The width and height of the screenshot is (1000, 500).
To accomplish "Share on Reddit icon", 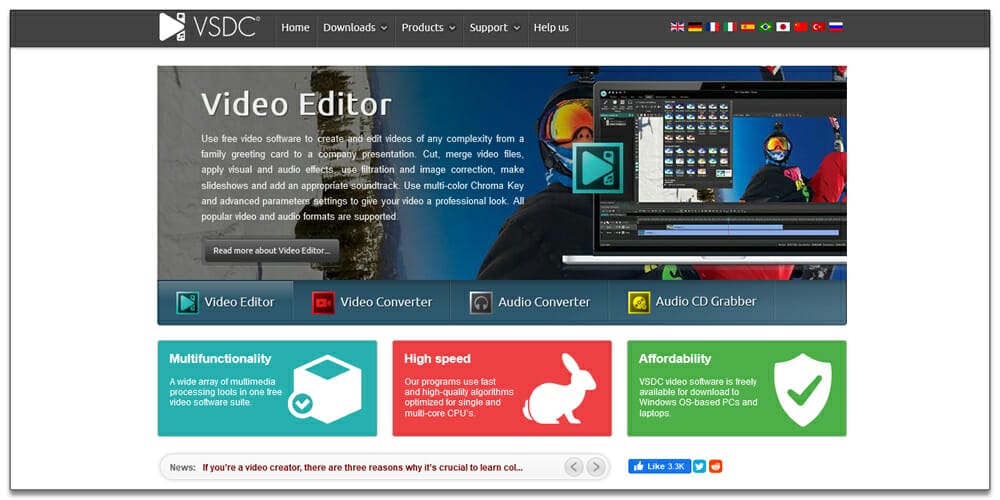I will 716,466.
